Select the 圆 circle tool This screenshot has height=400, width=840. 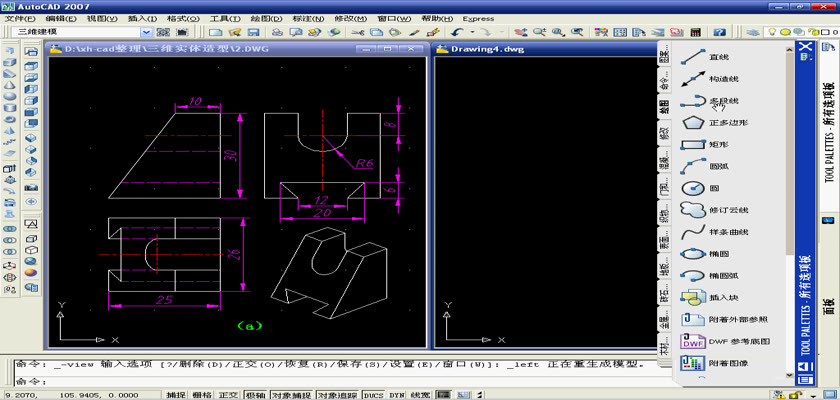coord(702,188)
